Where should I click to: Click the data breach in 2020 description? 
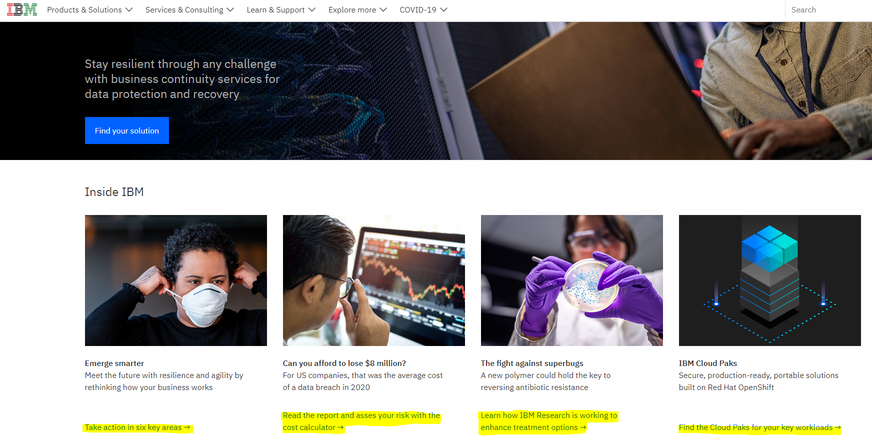pos(363,381)
